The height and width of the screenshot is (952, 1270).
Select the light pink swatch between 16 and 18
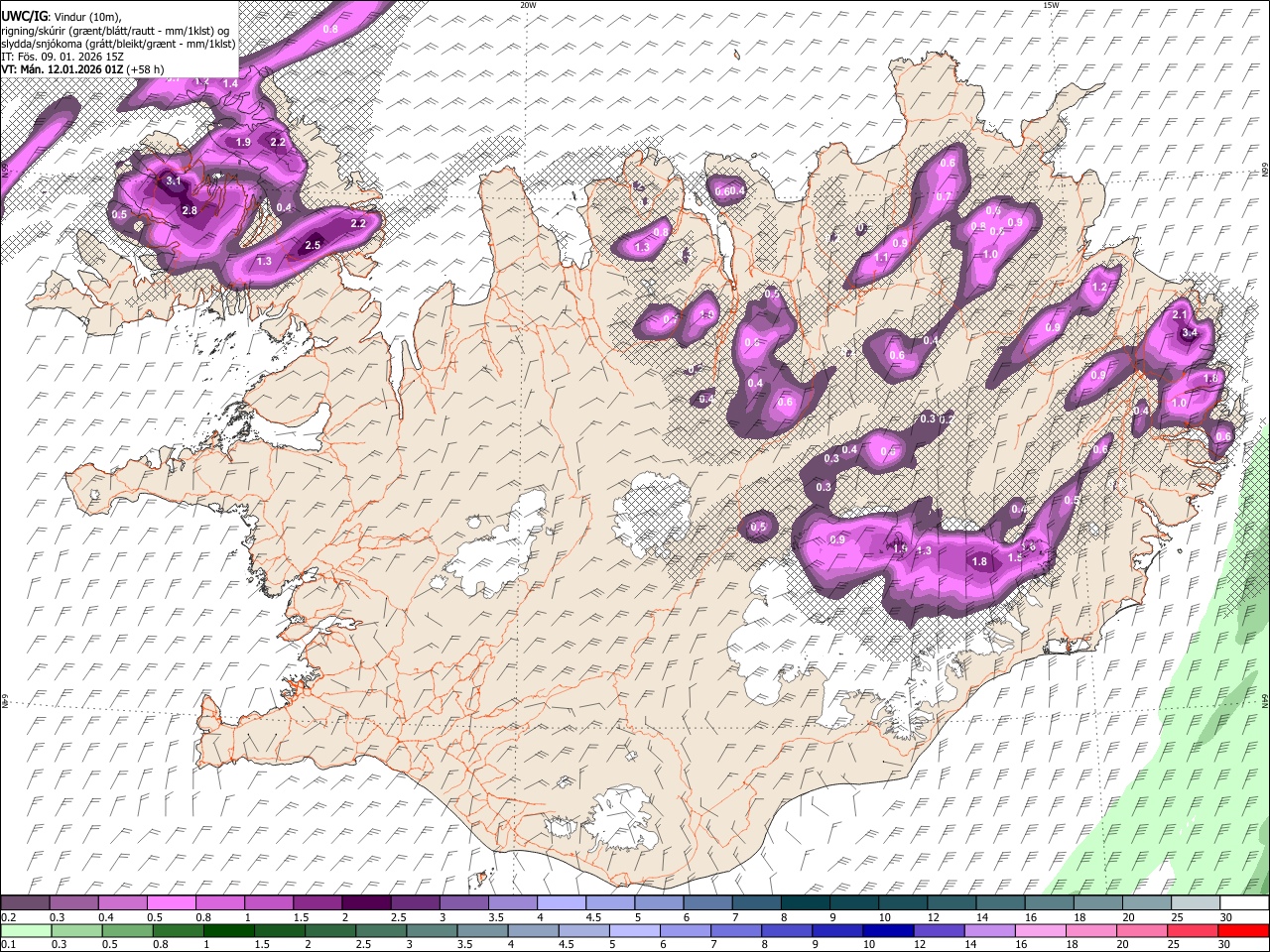(1039, 931)
